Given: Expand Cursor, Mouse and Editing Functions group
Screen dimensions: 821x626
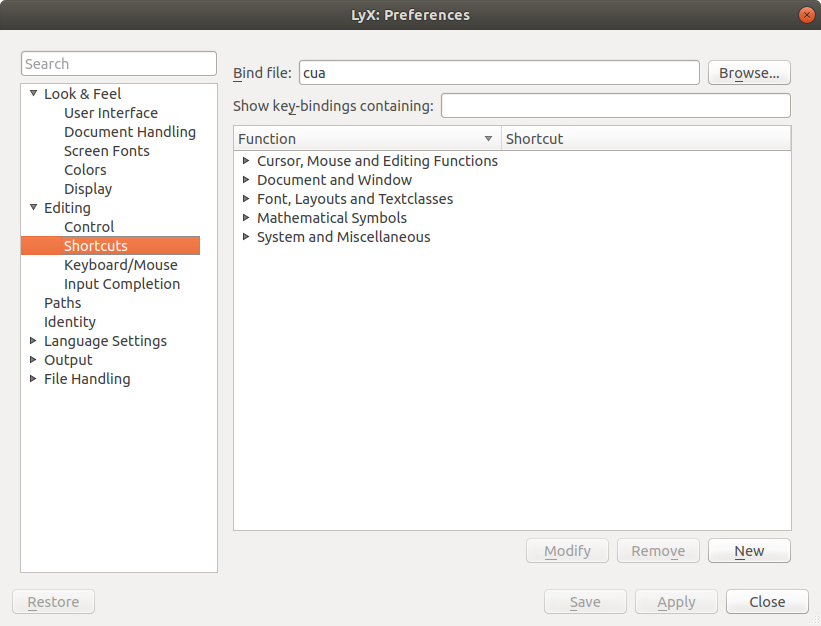Looking at the screenshot, I should (x=247, y=161).
